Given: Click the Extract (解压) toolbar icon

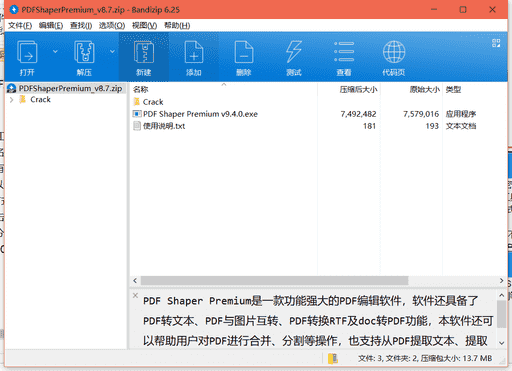Looking at the screenshot, I should point(84,52).
